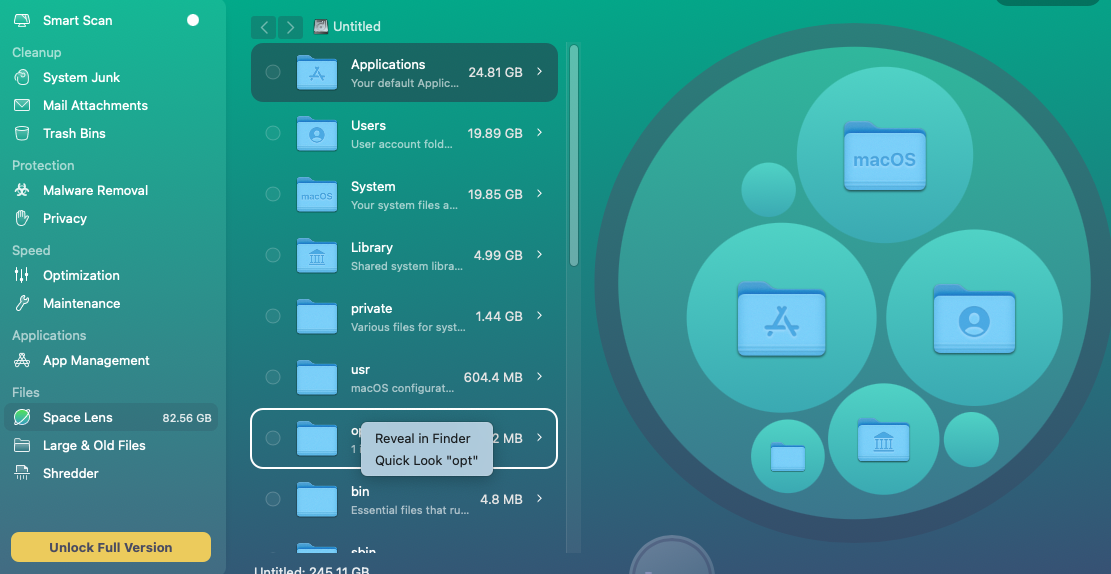Expand the private folder chevron

click(x=540, y=315)
